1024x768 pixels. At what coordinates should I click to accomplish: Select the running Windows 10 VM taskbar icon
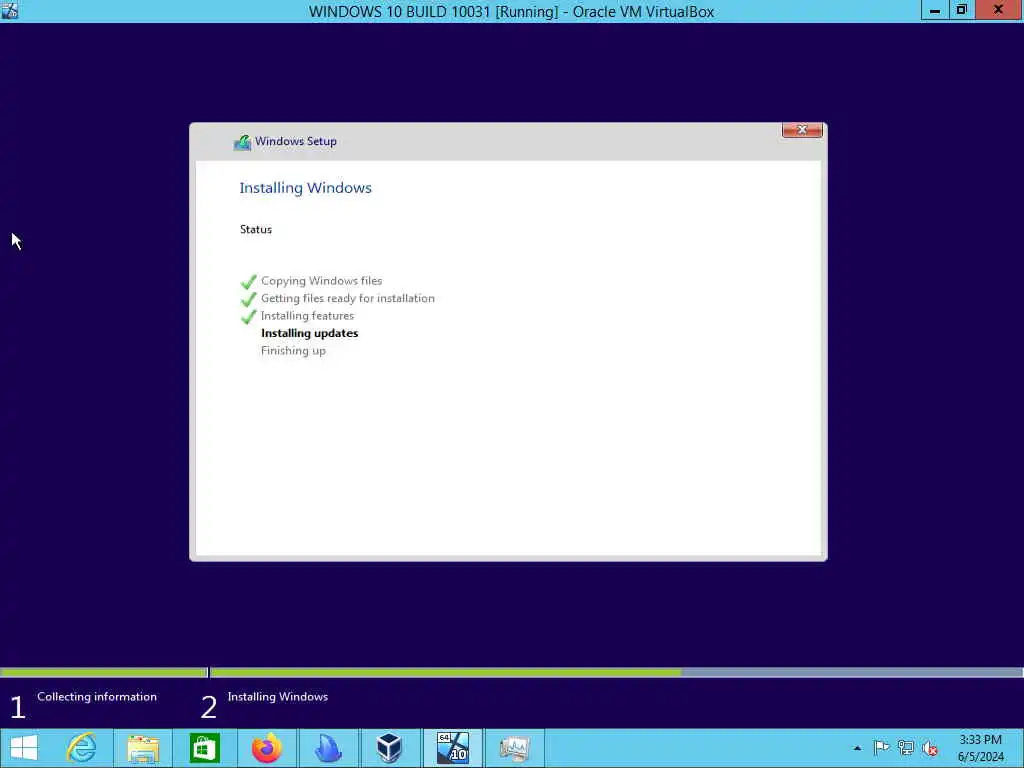click(x=453, y=748)
